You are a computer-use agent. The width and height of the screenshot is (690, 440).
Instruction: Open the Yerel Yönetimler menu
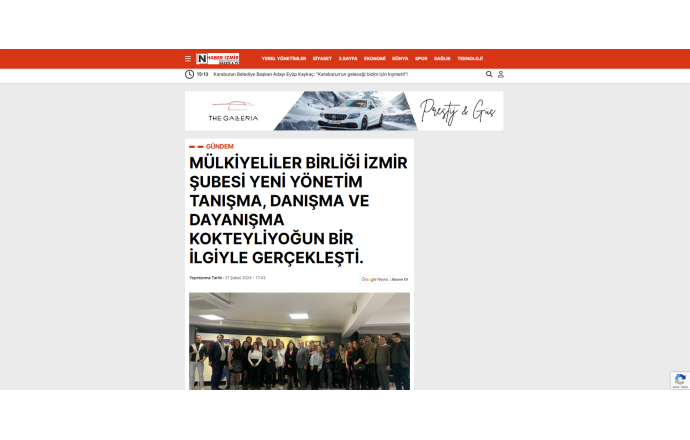(x=283, y=59)
